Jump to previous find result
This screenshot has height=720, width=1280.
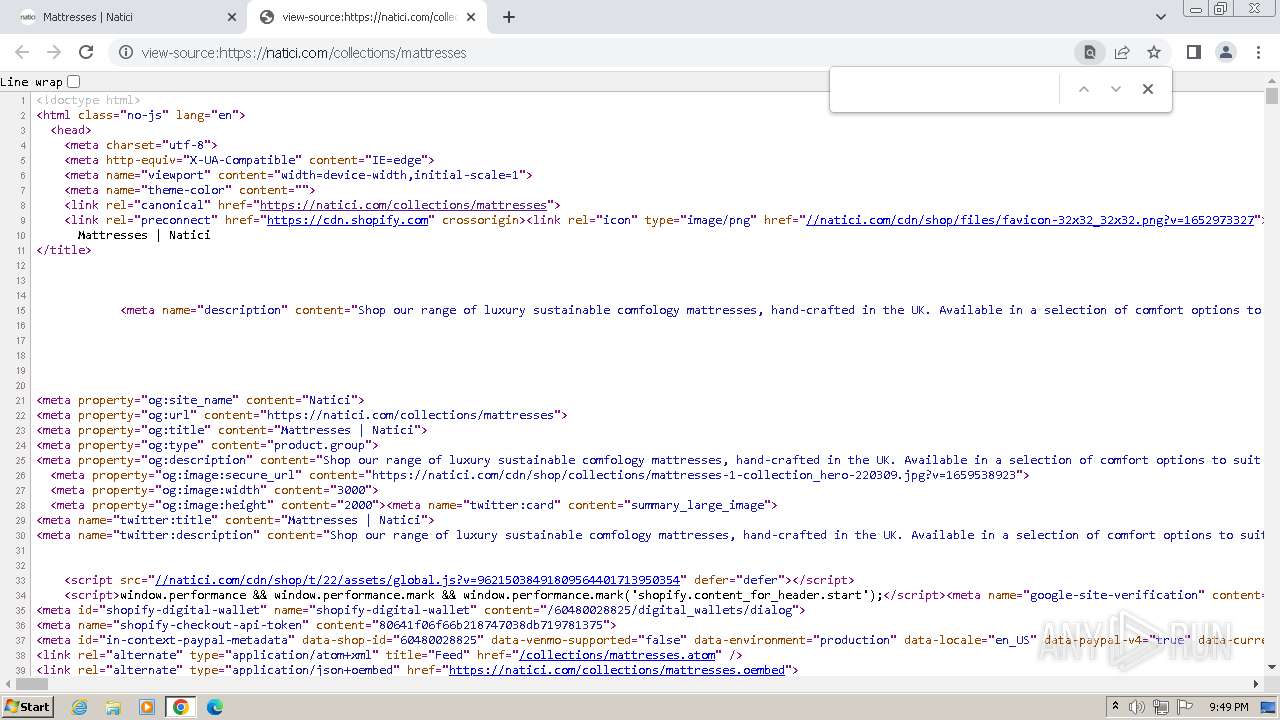coord(1083,89)
